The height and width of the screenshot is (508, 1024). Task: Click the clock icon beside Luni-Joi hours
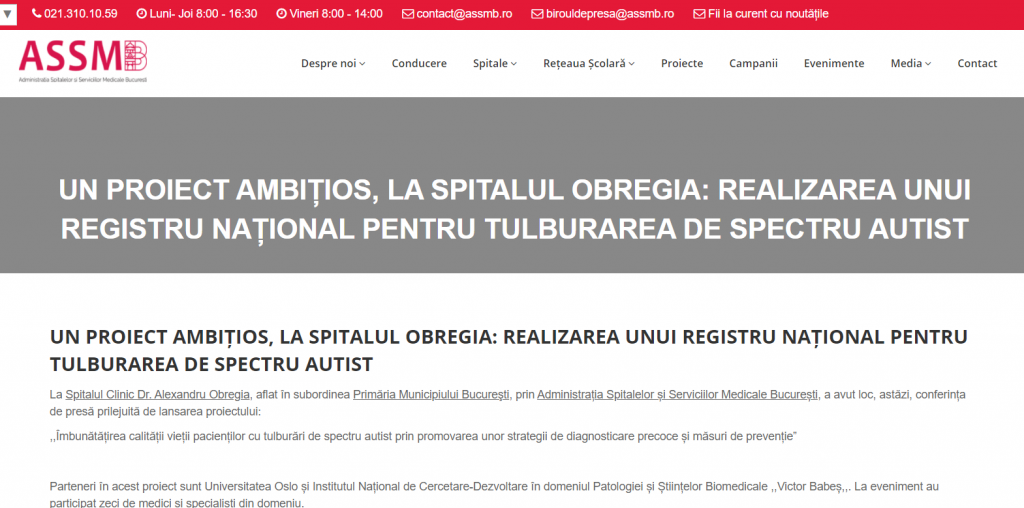click(x=141, y=14)
